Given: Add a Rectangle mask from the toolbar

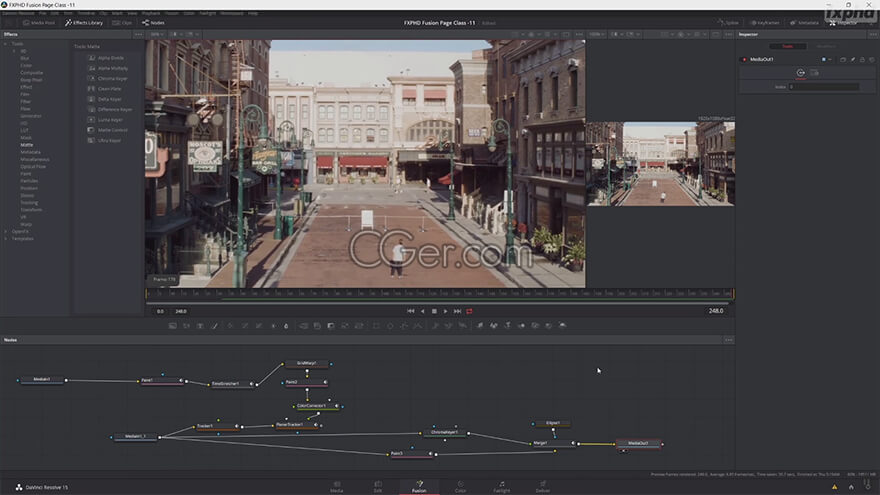Looking at the screenshot, I should 376,326.
